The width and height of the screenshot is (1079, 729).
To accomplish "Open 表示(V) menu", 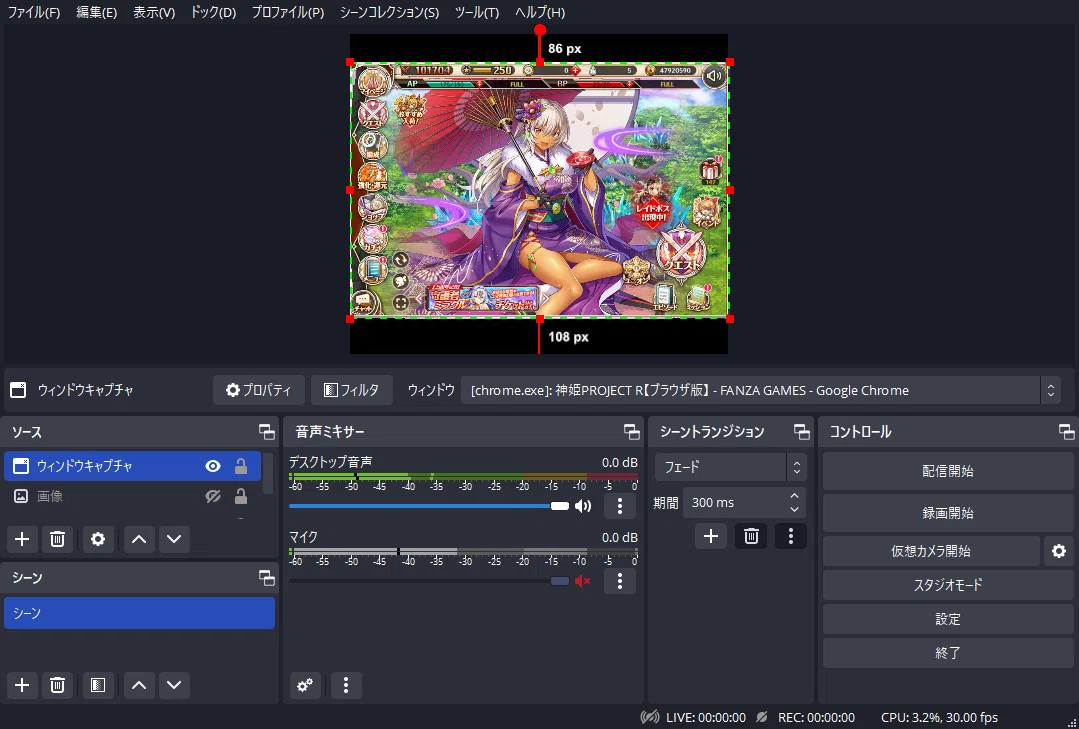I will coord(154,12).
